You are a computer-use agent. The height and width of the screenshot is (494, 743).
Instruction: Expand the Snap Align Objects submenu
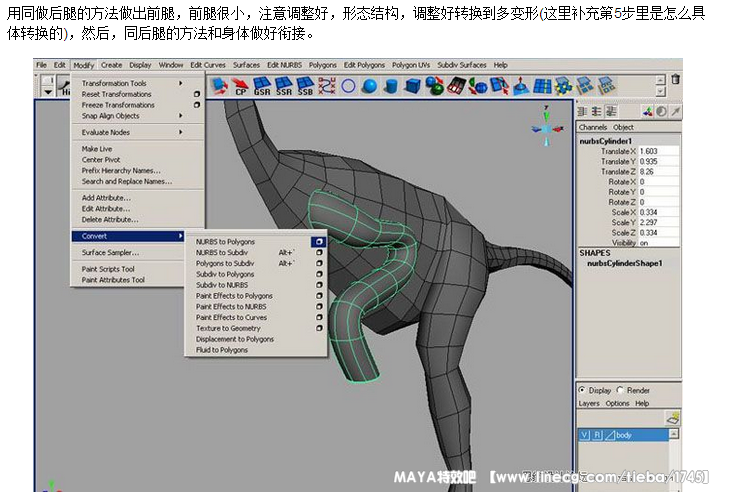click(181, 116)
